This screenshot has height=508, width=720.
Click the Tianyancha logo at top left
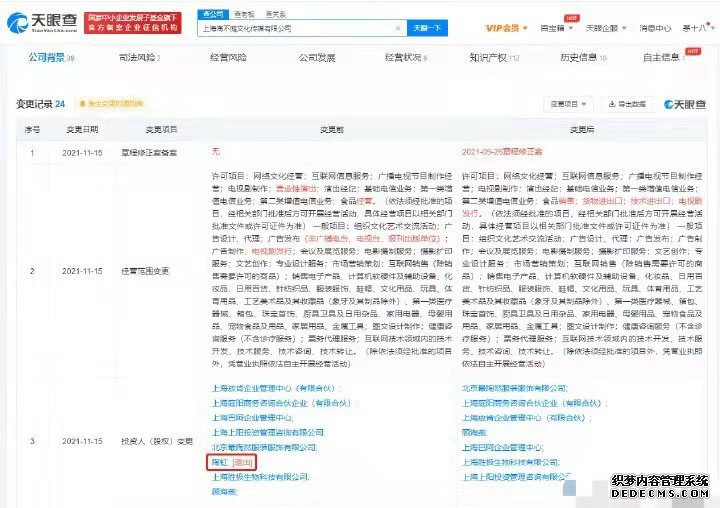(x=42, y=23)
